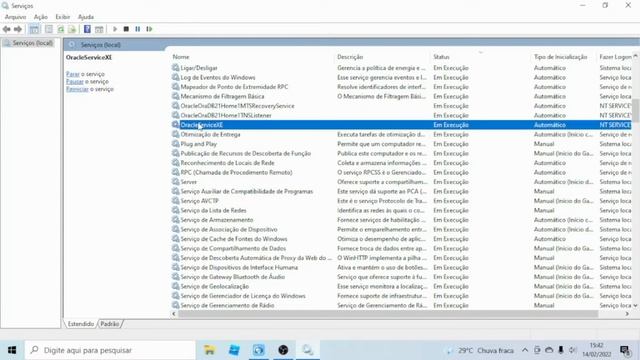Click the Forward arrow toolbar icon

18,29
